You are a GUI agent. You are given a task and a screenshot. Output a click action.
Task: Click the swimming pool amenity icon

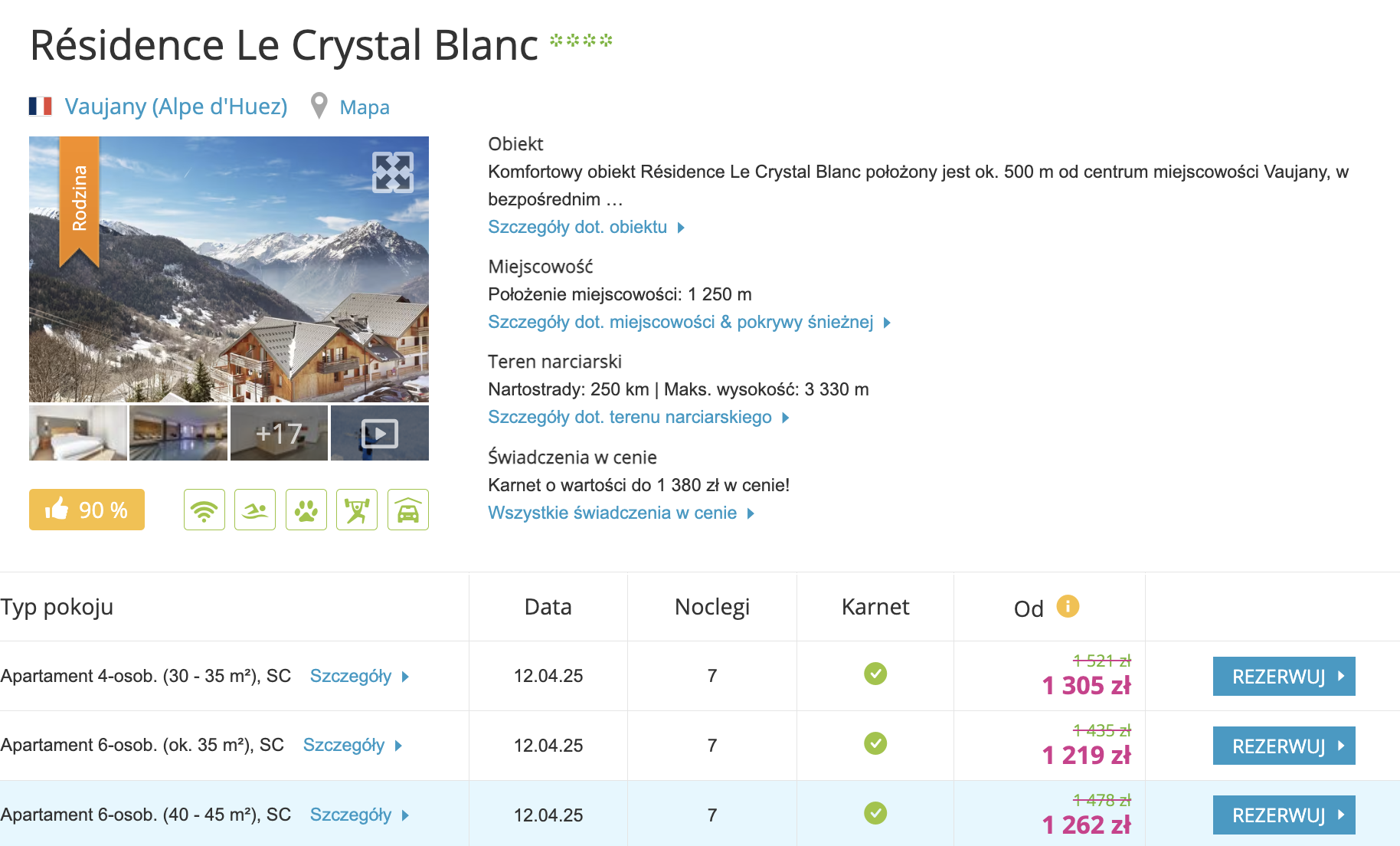click(255, 510)
